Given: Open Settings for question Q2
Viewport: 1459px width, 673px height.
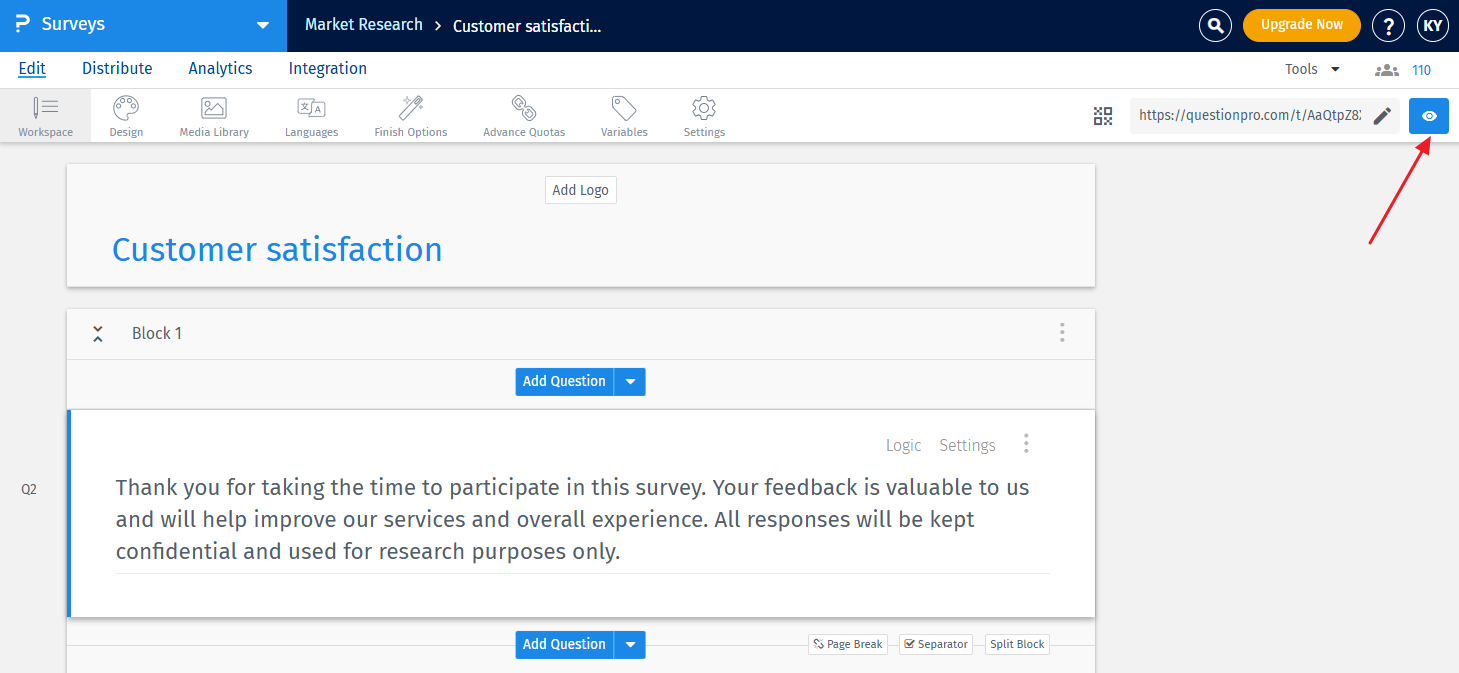Looking at the screenshot, I should tap(967, 445).
